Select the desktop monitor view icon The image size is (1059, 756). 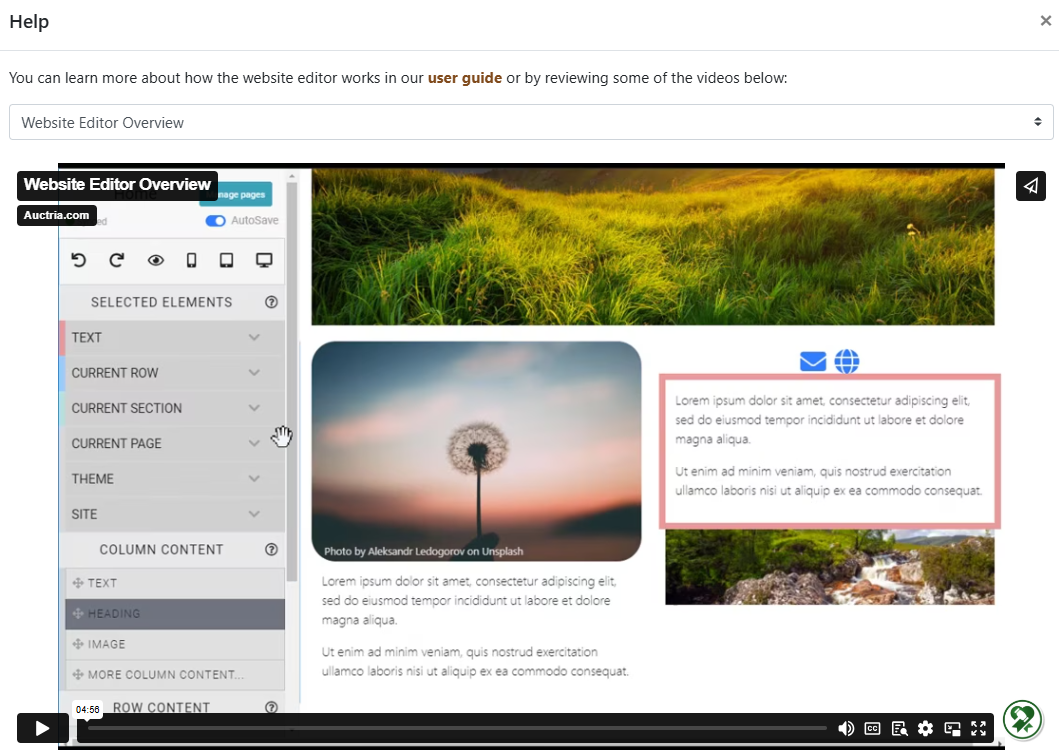tap(264, 260)
